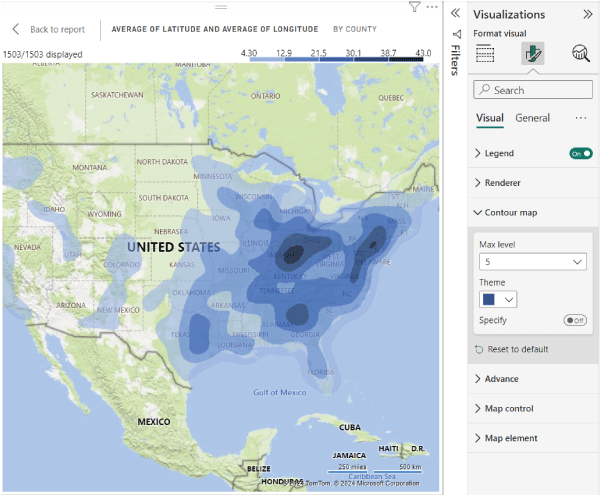The image size is (600, 495).
Task: Click Reset to default
Action: point(518,349)
